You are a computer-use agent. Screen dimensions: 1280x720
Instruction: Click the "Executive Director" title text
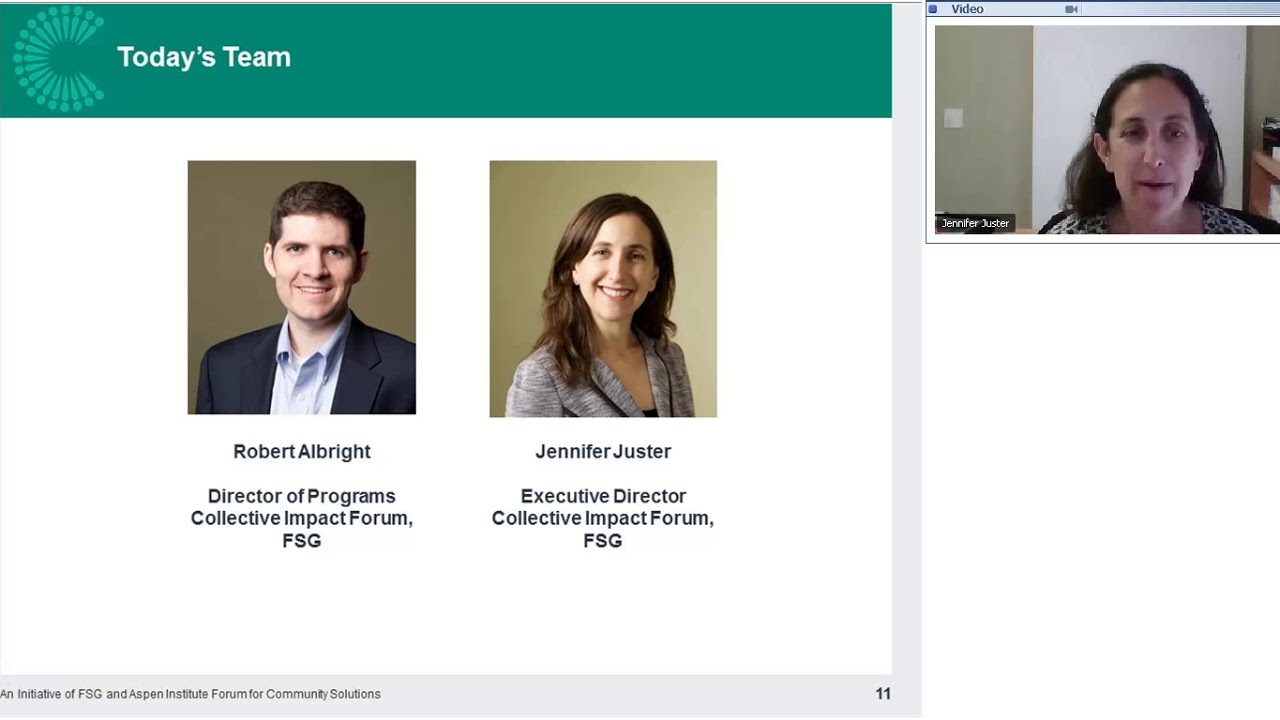603,496
